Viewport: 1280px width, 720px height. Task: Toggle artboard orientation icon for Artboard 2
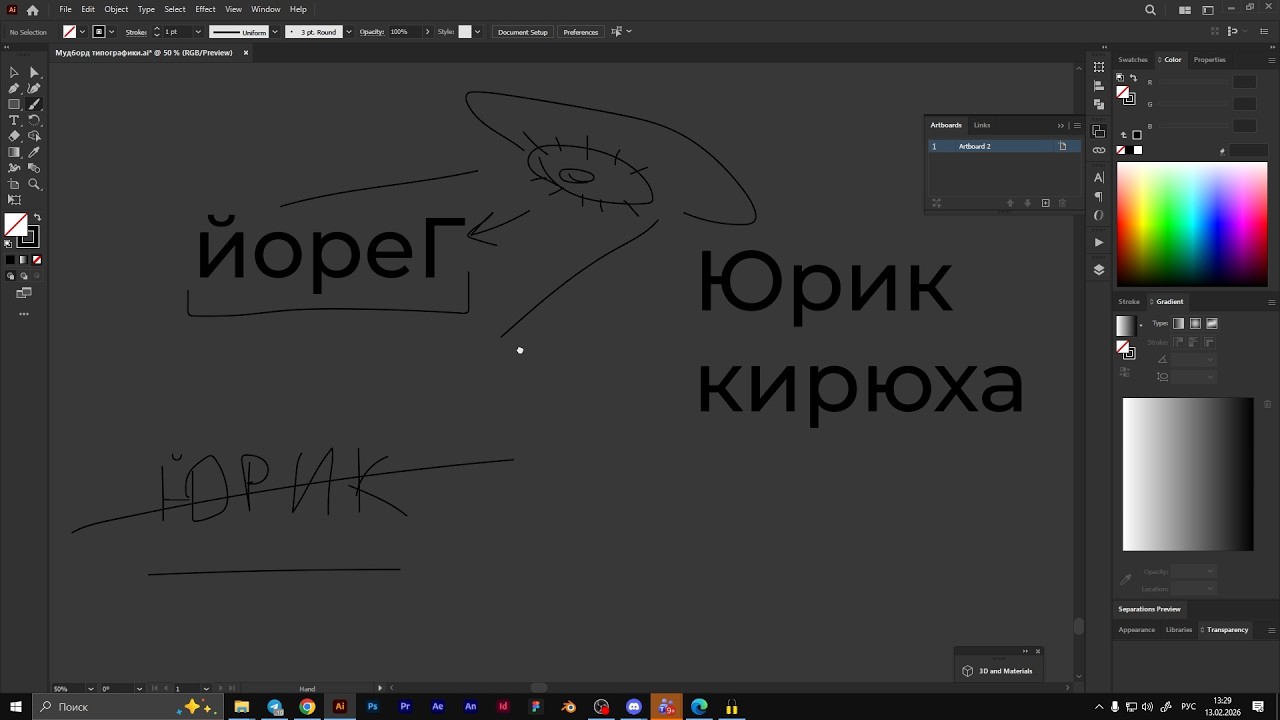pos(1063,146)
